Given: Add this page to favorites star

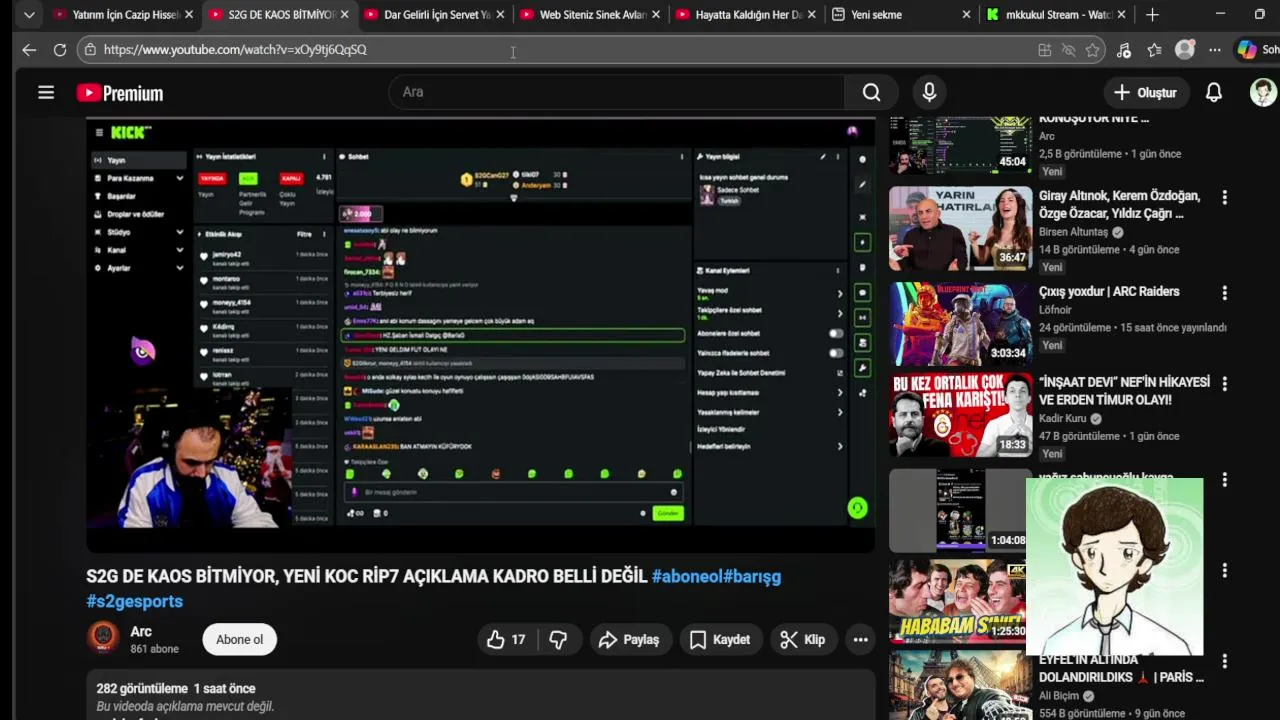Looking at the screenshot, I should point(1093,50).
